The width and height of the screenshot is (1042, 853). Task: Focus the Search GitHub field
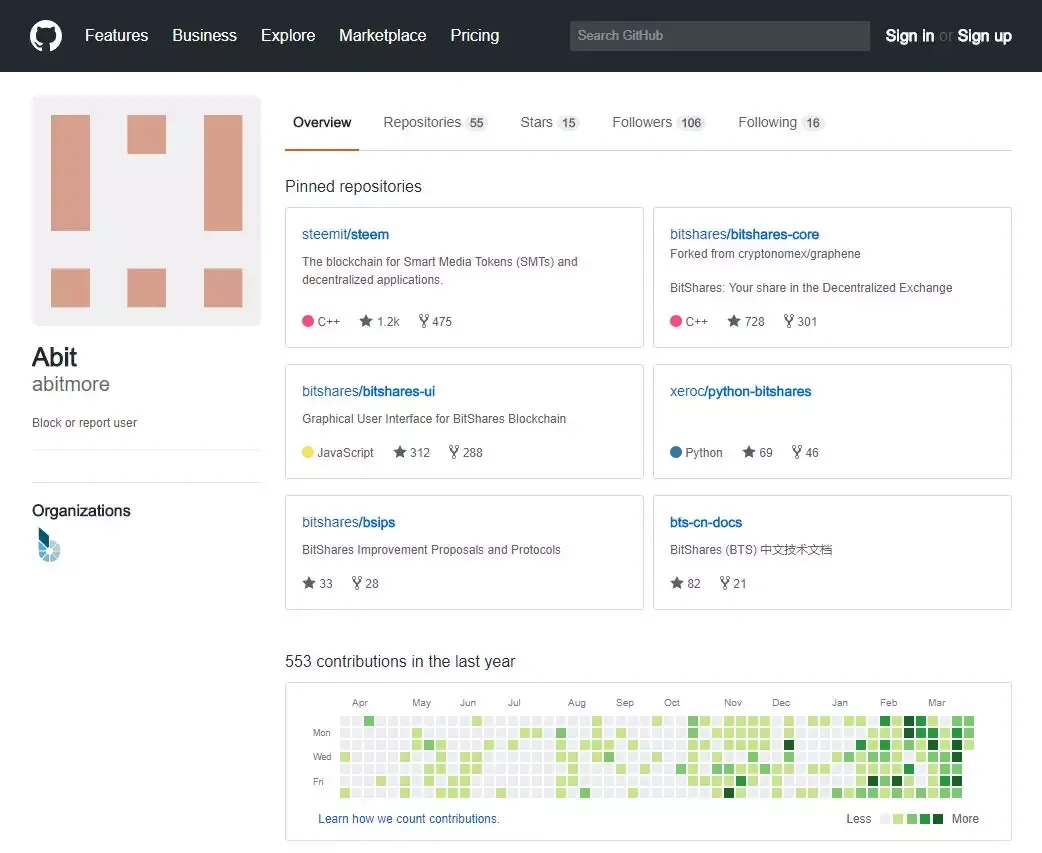pyautogui.click(x=720, y=36)
